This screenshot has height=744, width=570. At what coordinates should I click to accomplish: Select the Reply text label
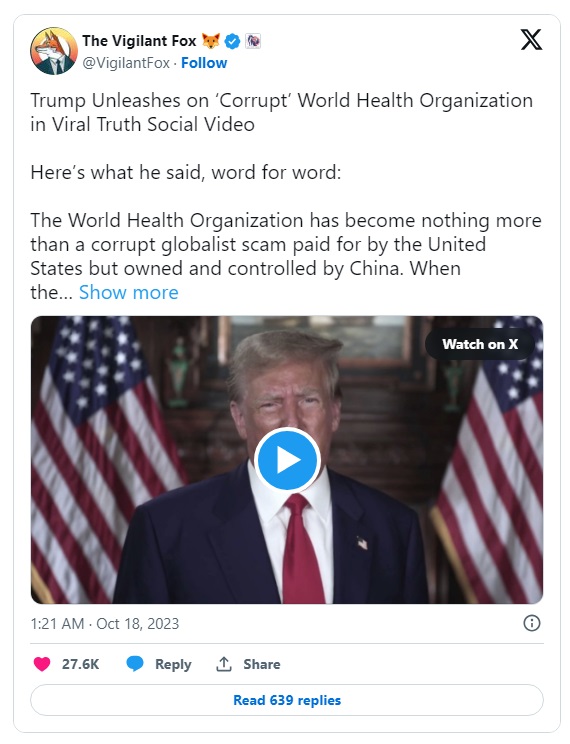pyautogui.click(x=173, y=664)
